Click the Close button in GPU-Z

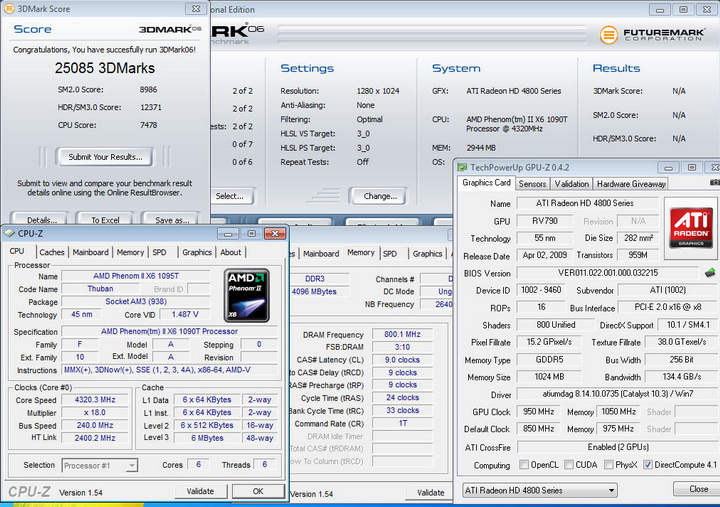pyautogui.click(x=697, y=489)
